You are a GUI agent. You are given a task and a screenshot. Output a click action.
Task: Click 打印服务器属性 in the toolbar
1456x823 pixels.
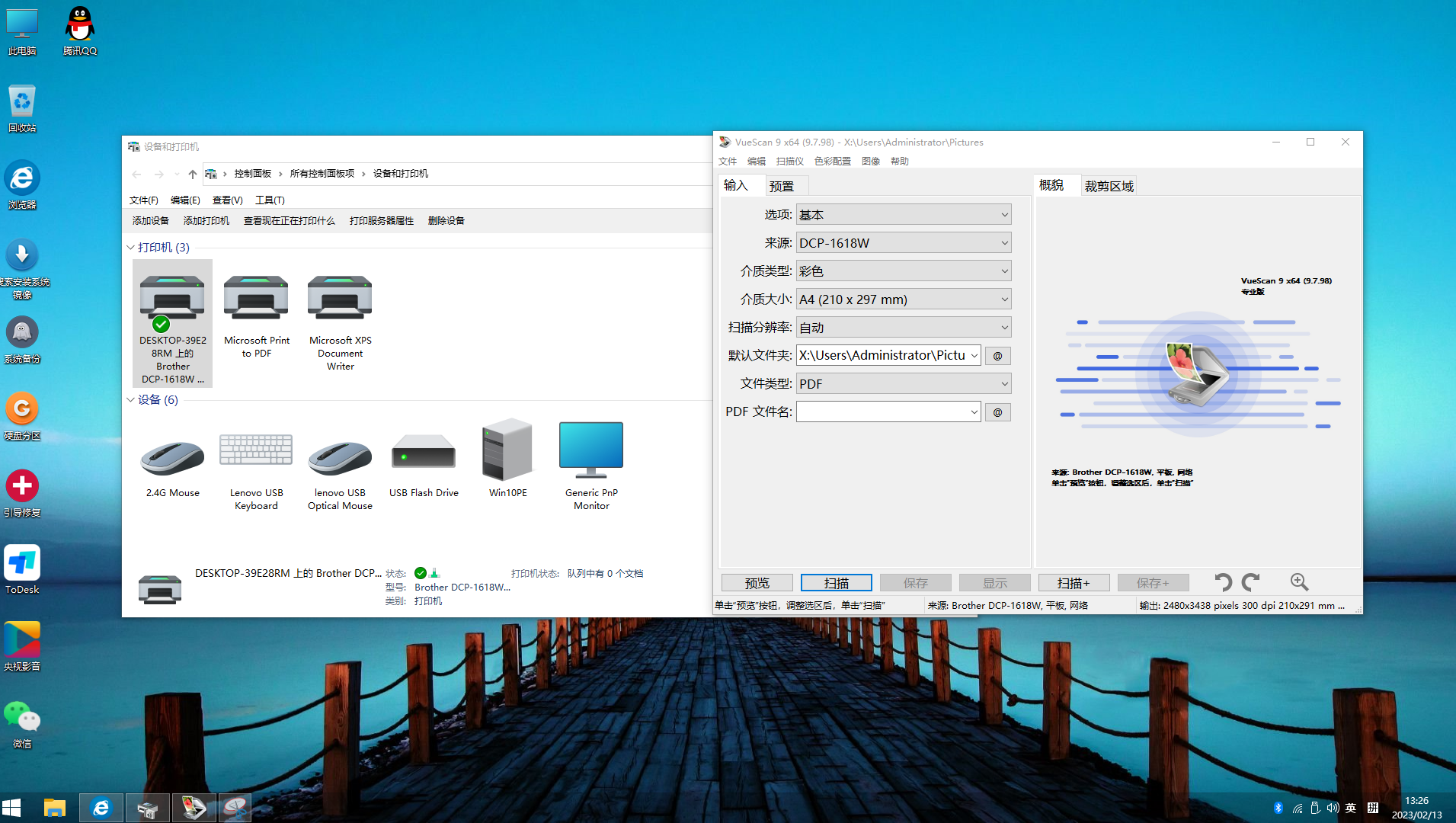tap(382, 221)
